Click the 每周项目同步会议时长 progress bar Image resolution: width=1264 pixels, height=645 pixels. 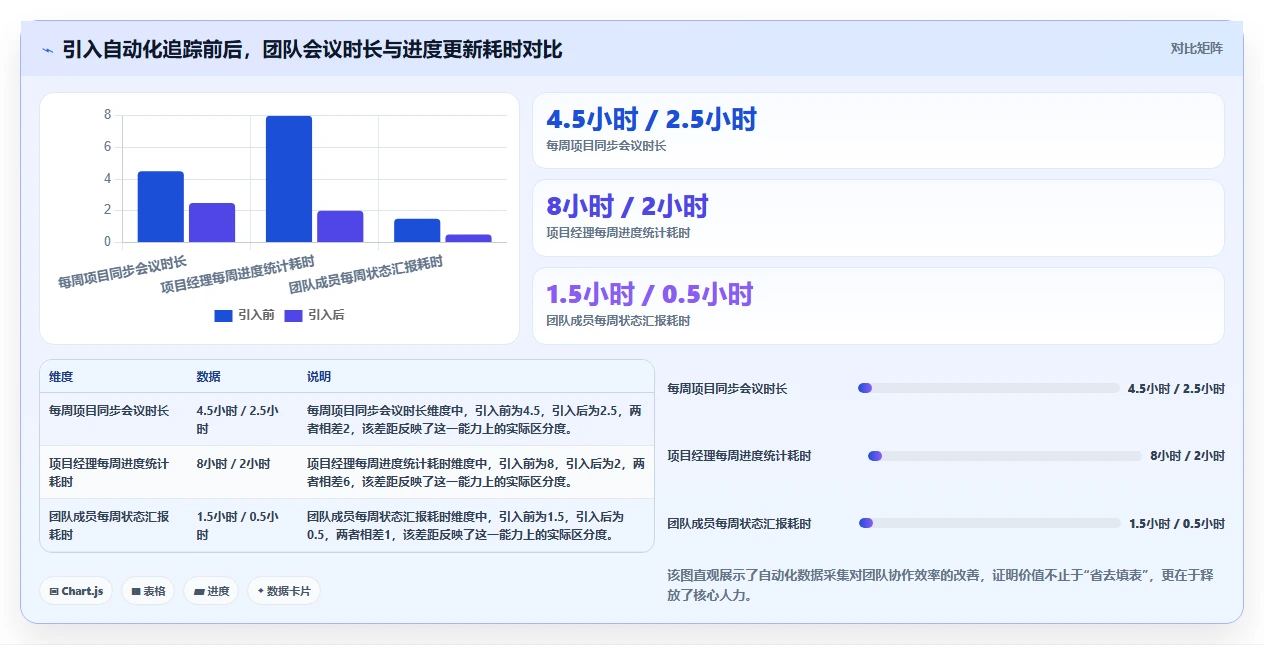(989, 388)
